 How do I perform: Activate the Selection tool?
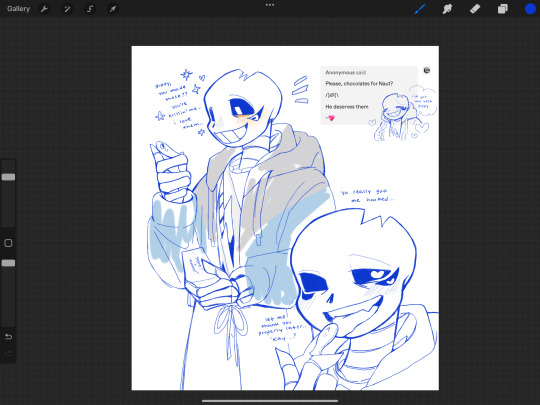pyautogui.click(x=90, y=9)
